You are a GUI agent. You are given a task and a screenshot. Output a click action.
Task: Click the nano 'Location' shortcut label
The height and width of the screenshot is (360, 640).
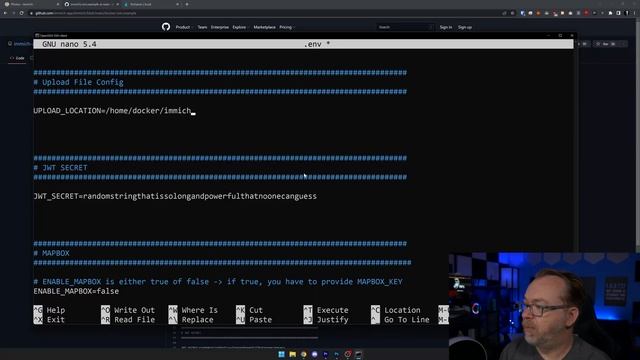tap(402, 310)
